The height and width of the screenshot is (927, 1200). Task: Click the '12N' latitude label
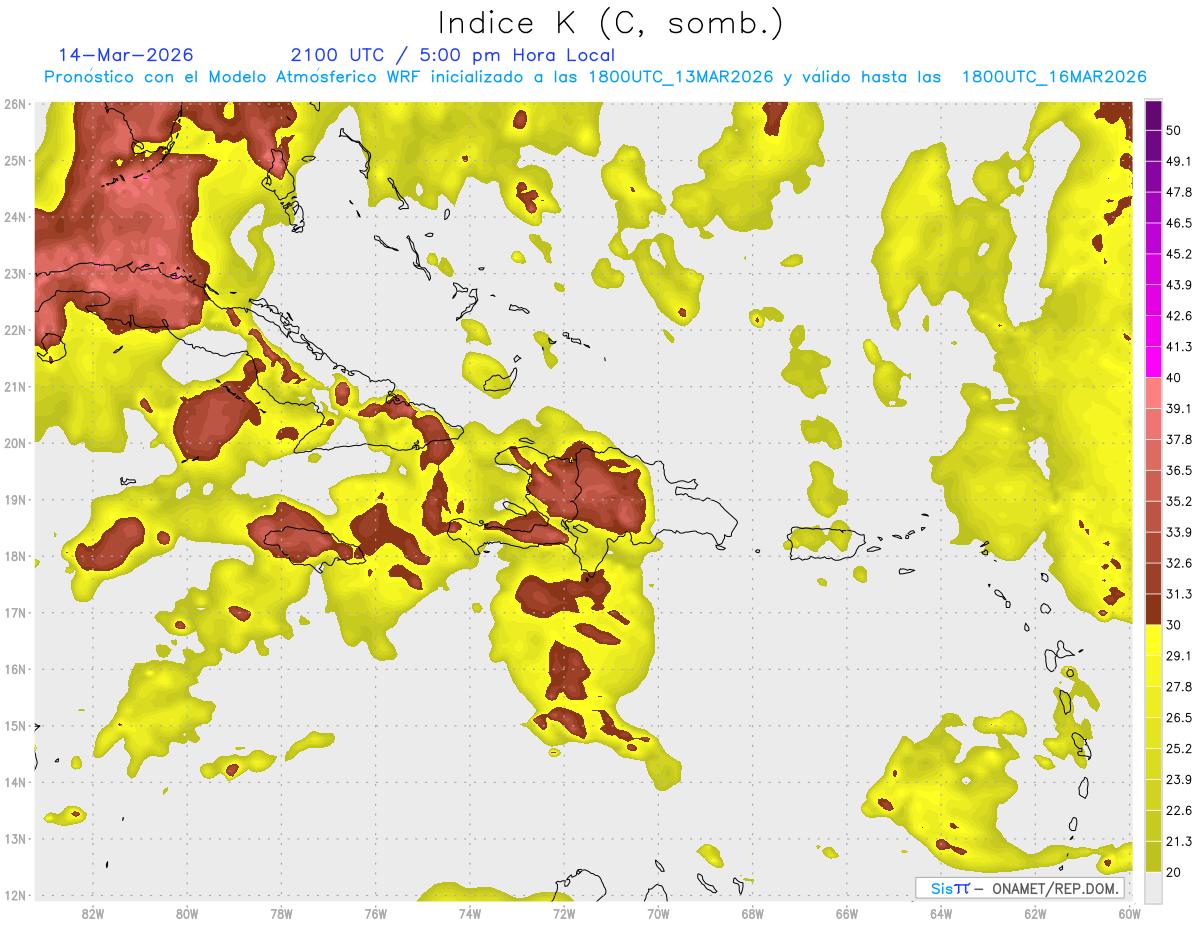tap(15, 895)
